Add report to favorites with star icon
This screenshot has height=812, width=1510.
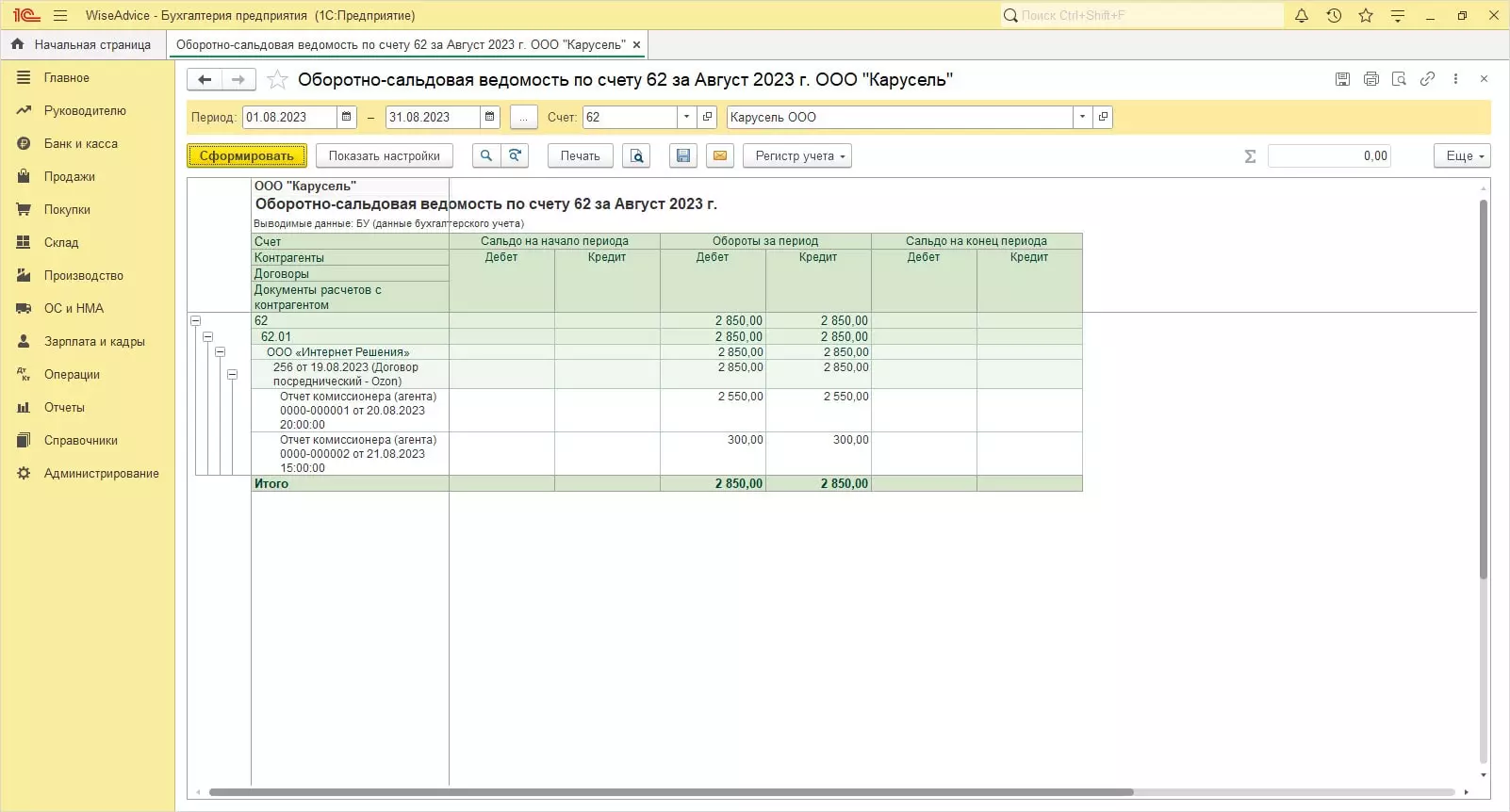277,80
